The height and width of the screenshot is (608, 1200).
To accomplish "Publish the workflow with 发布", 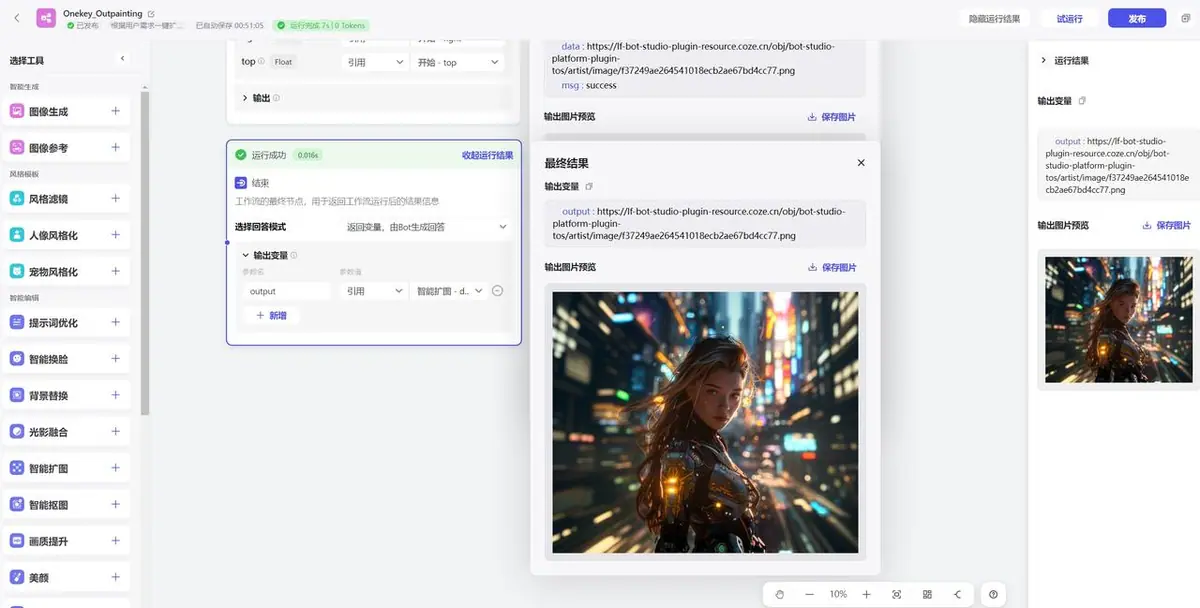I will (x=1137, y=18).
